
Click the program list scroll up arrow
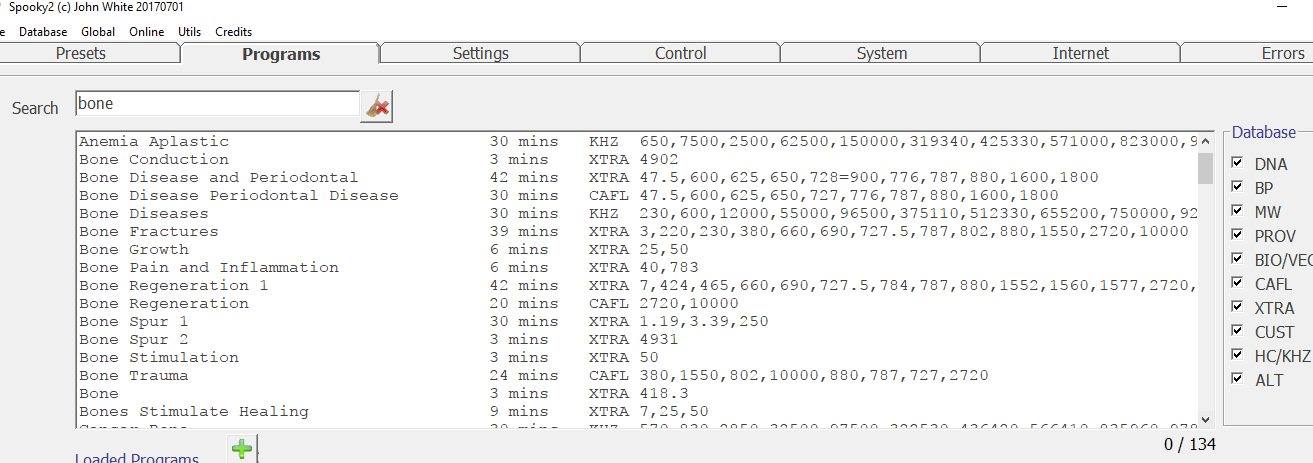[1205, 141]
